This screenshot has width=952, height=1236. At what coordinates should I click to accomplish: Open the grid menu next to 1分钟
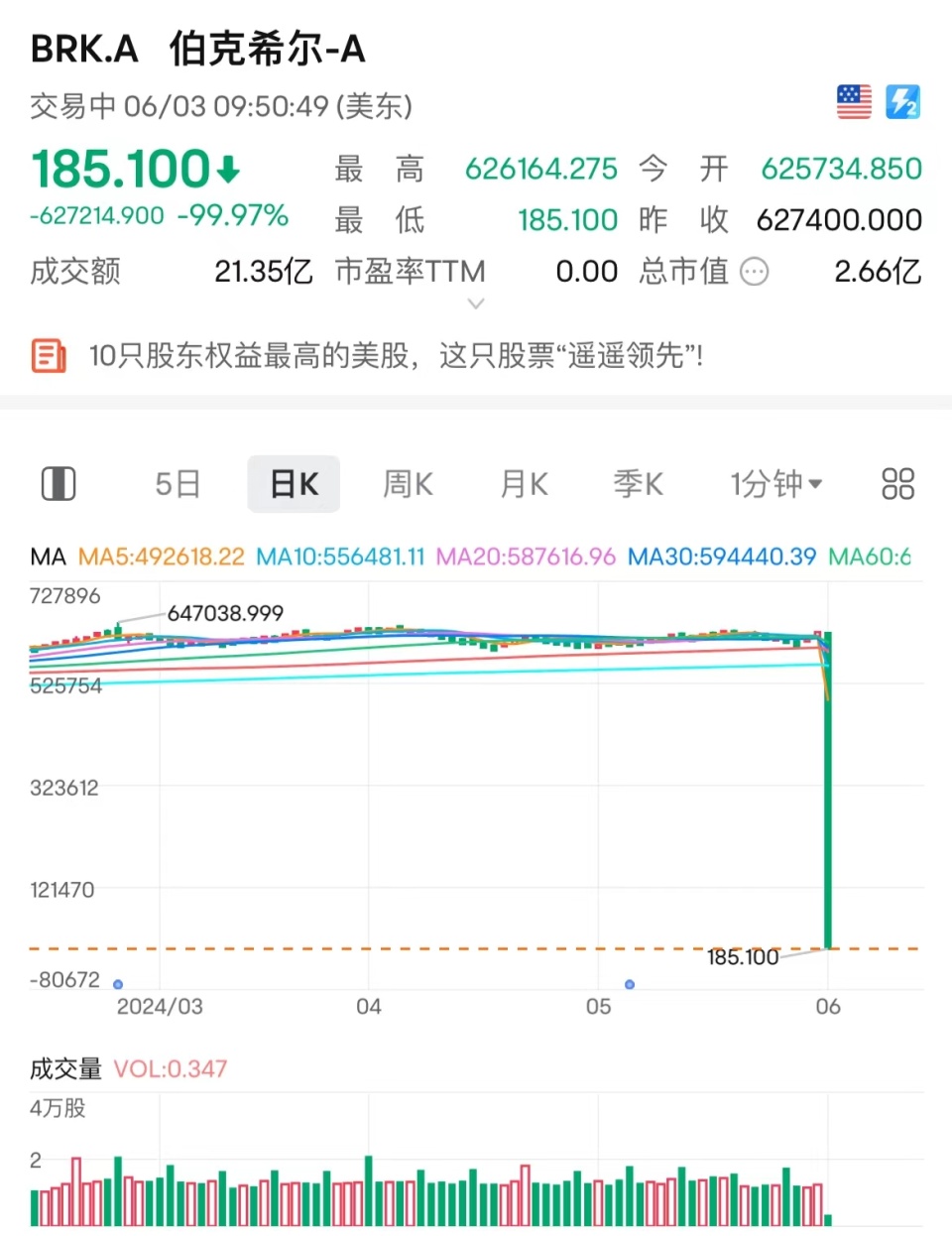tap(897, 483)
